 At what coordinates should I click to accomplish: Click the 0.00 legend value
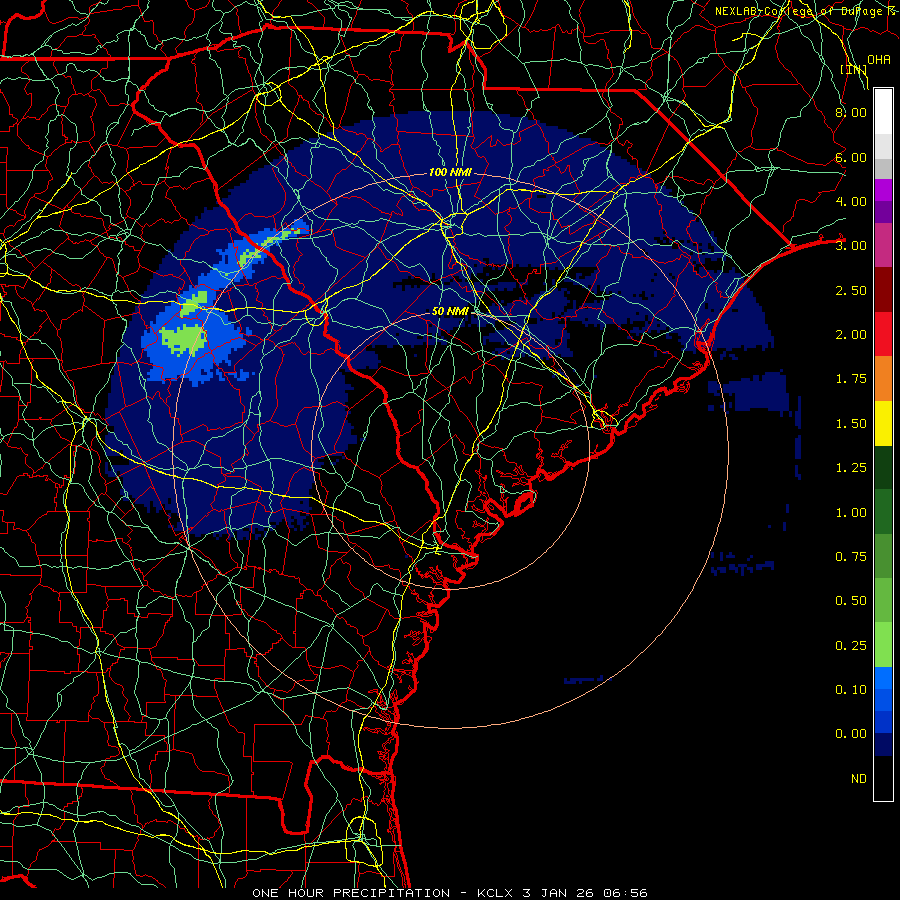851,734
